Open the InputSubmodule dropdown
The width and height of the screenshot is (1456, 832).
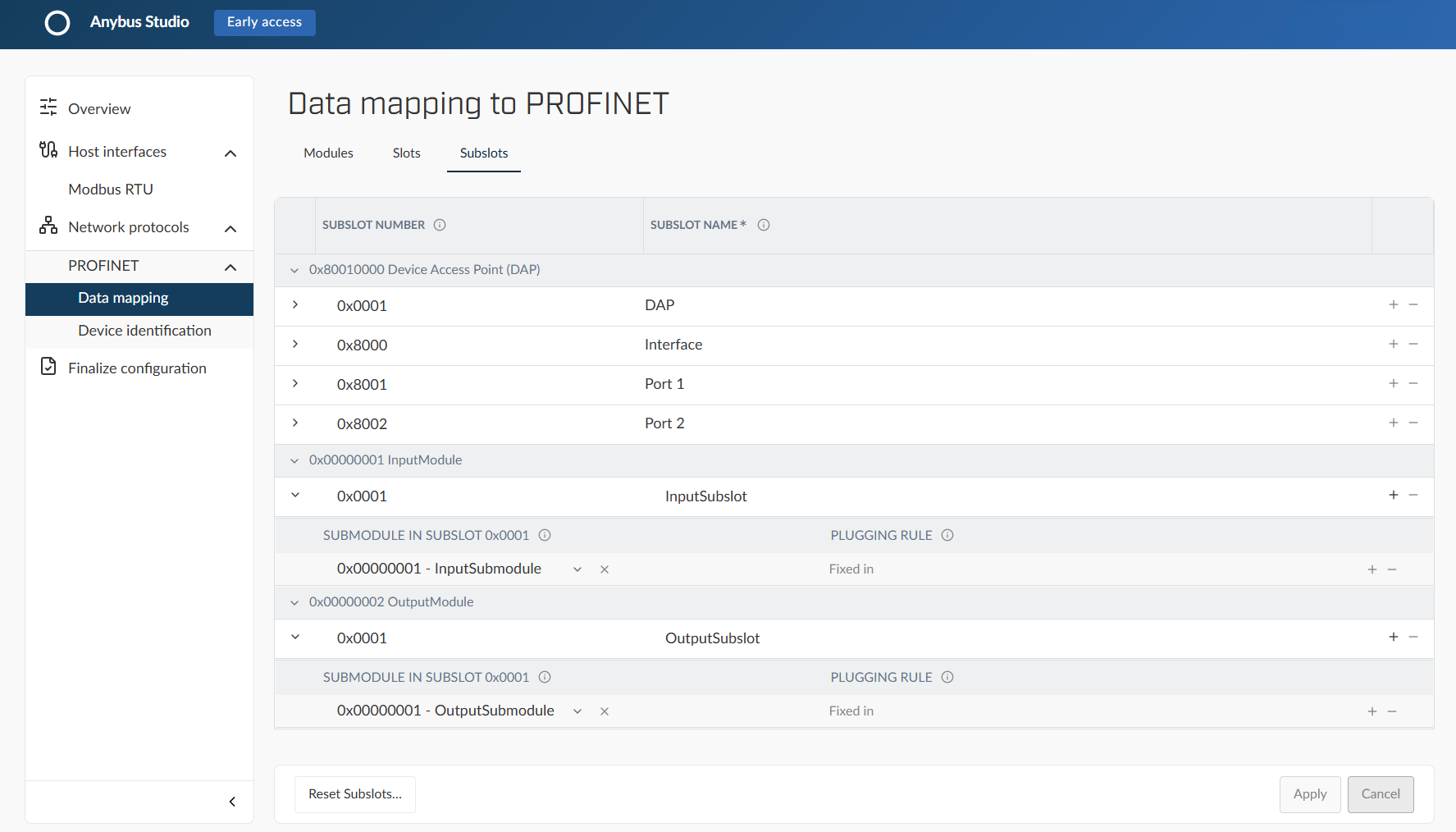point(577,569)
